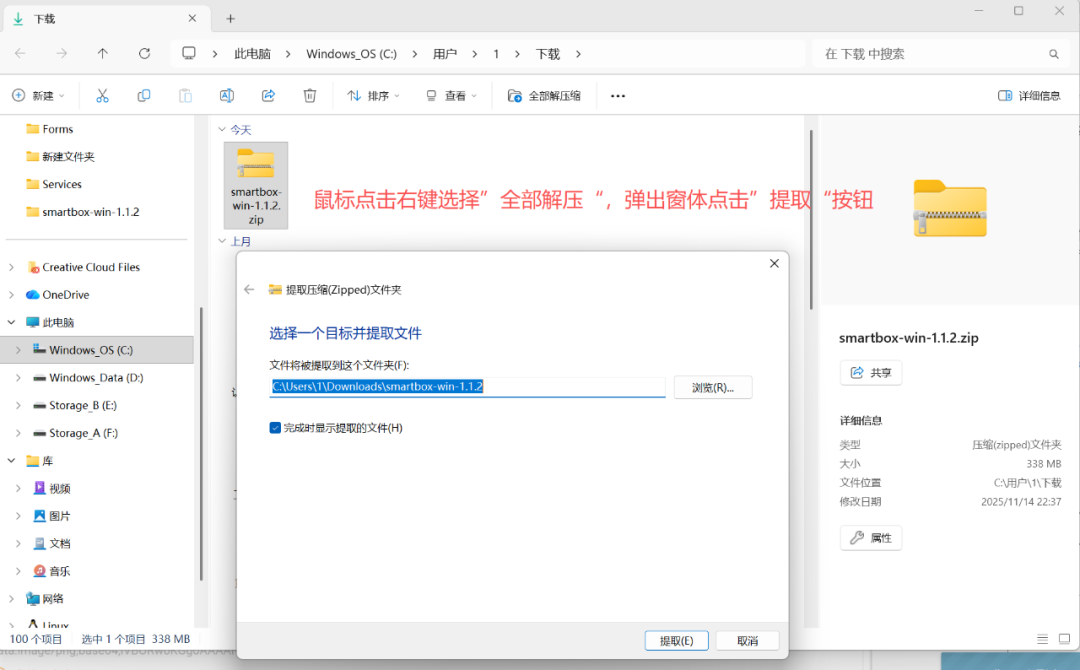This screenshot has width=1080, height=670.
Task: Open the three-dot more options menu
Action: point(618,96)
